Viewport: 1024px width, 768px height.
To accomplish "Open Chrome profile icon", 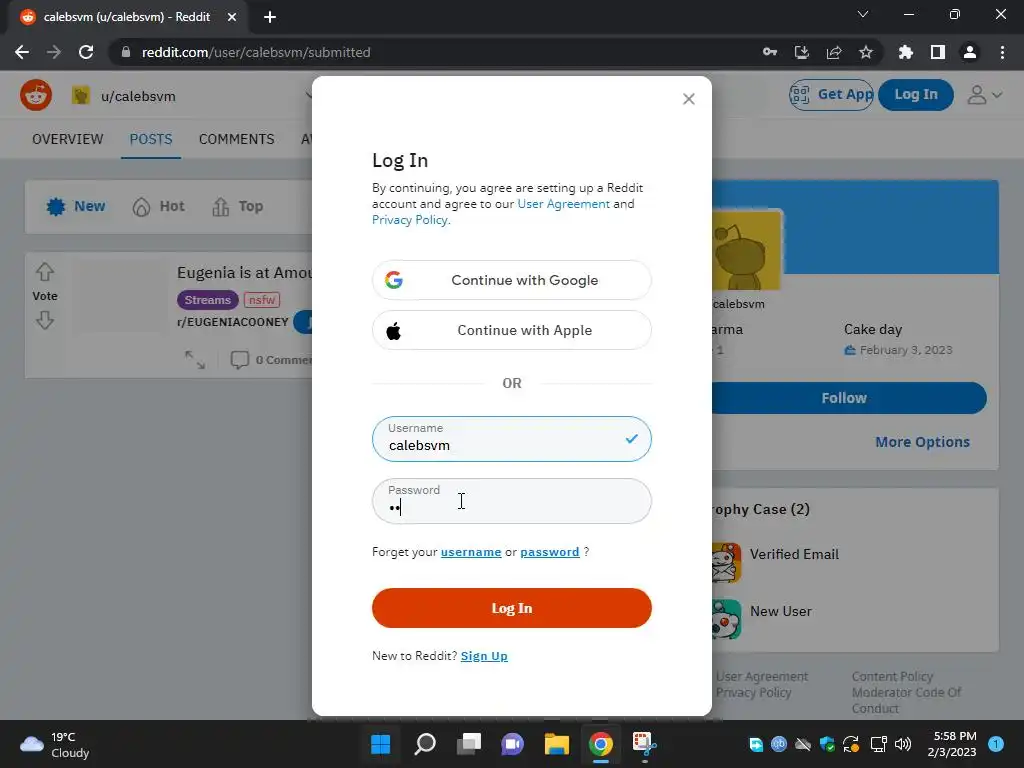I will 970,52.
